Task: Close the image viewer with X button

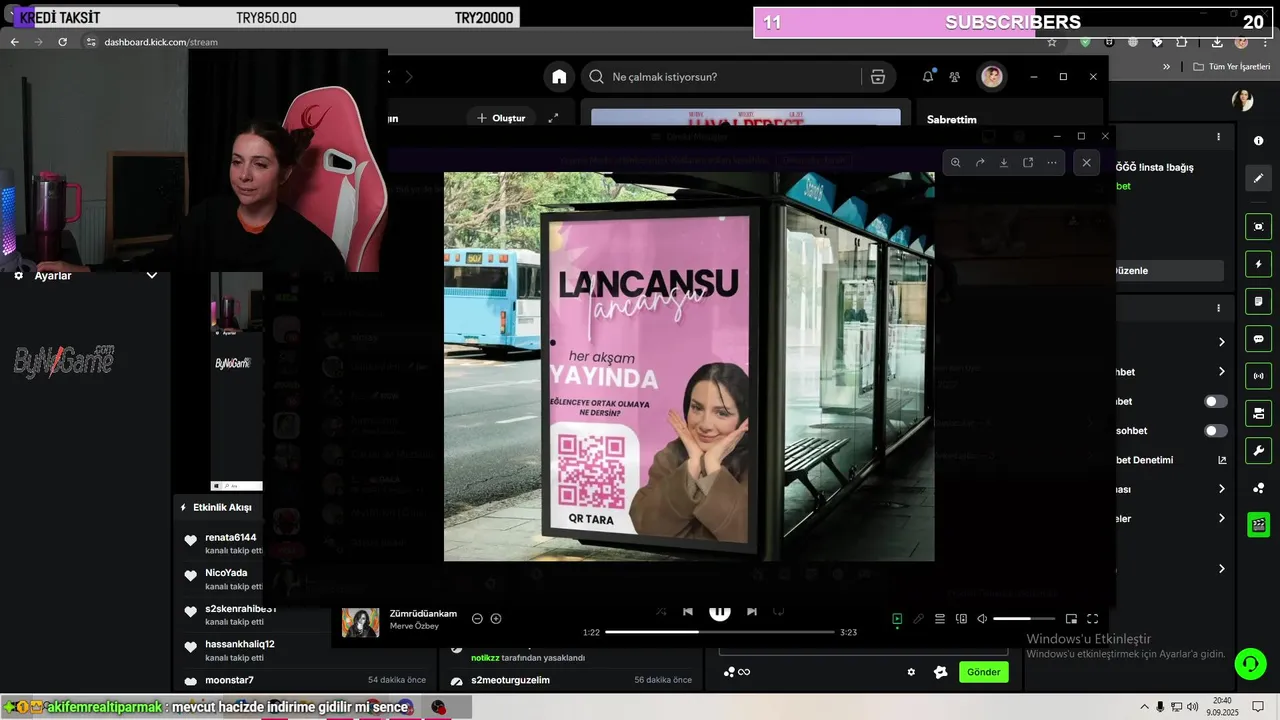Action: click(1087, 162)
